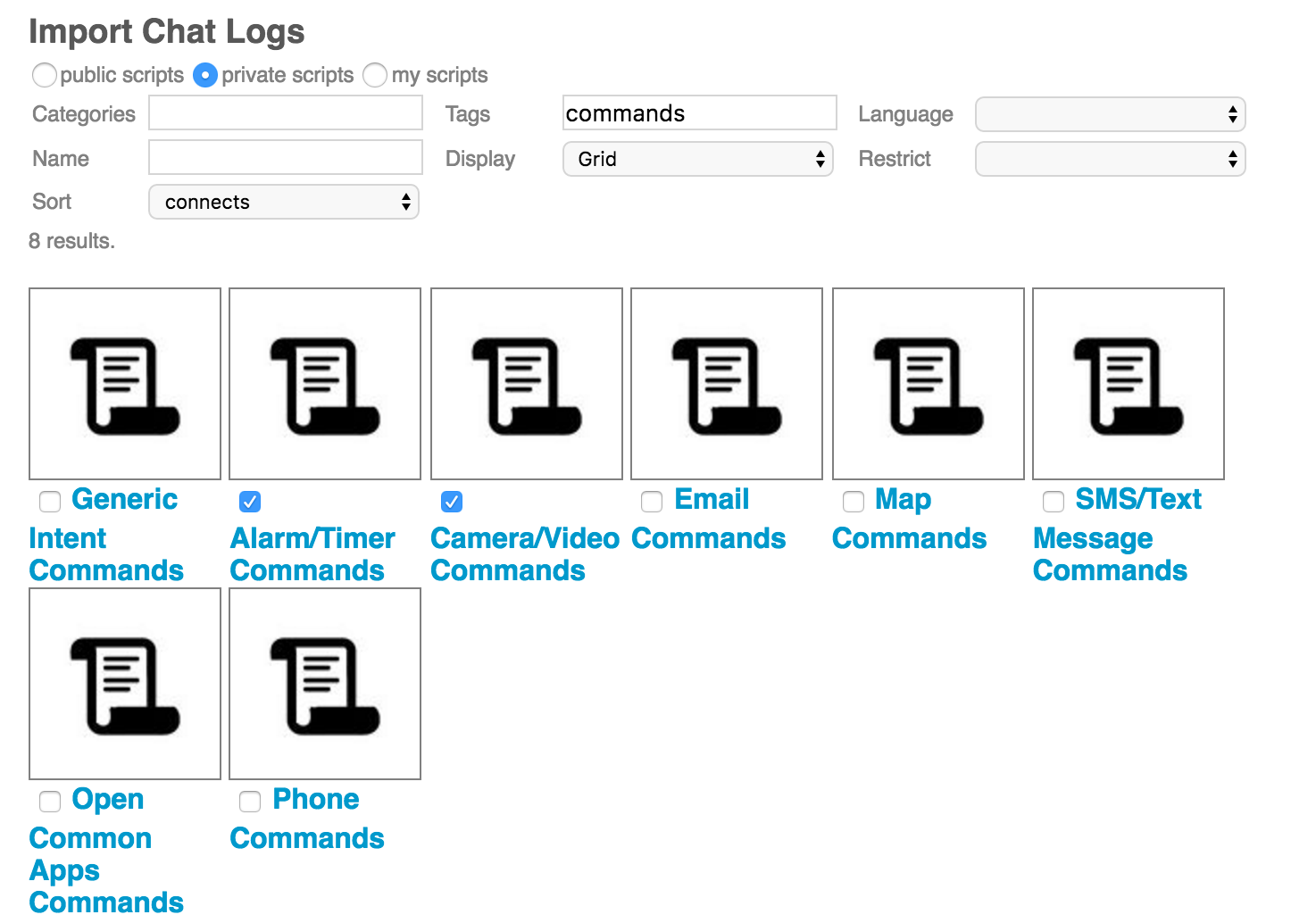This screenshot has height=923, width=1316.
Task: Uncheck the Camera/Video Commands checkbox
Action: click(452, 502)
